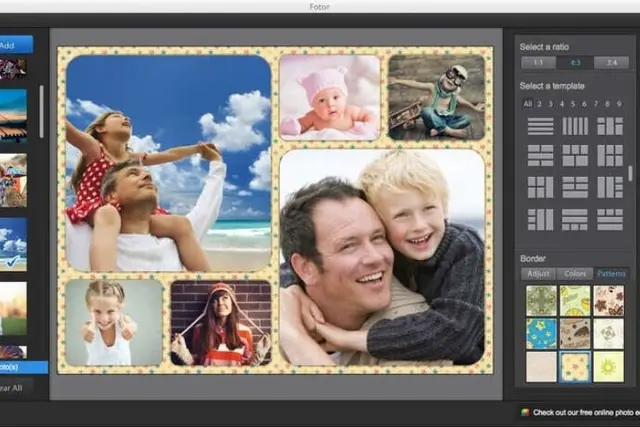
Task: Set collage ratio to 4:3
Action: pos(575,62)
